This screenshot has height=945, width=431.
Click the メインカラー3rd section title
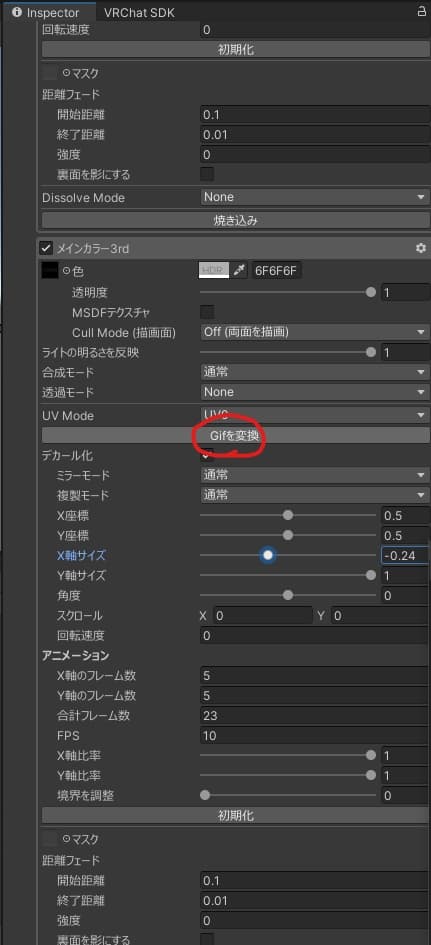tap(93, 248)
